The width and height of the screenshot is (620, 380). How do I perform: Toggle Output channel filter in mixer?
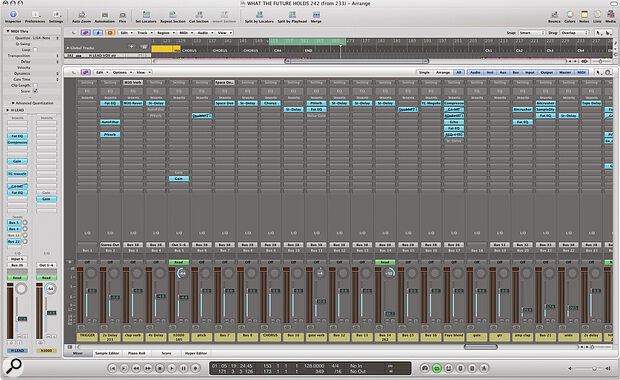click(x=547, y=72)
